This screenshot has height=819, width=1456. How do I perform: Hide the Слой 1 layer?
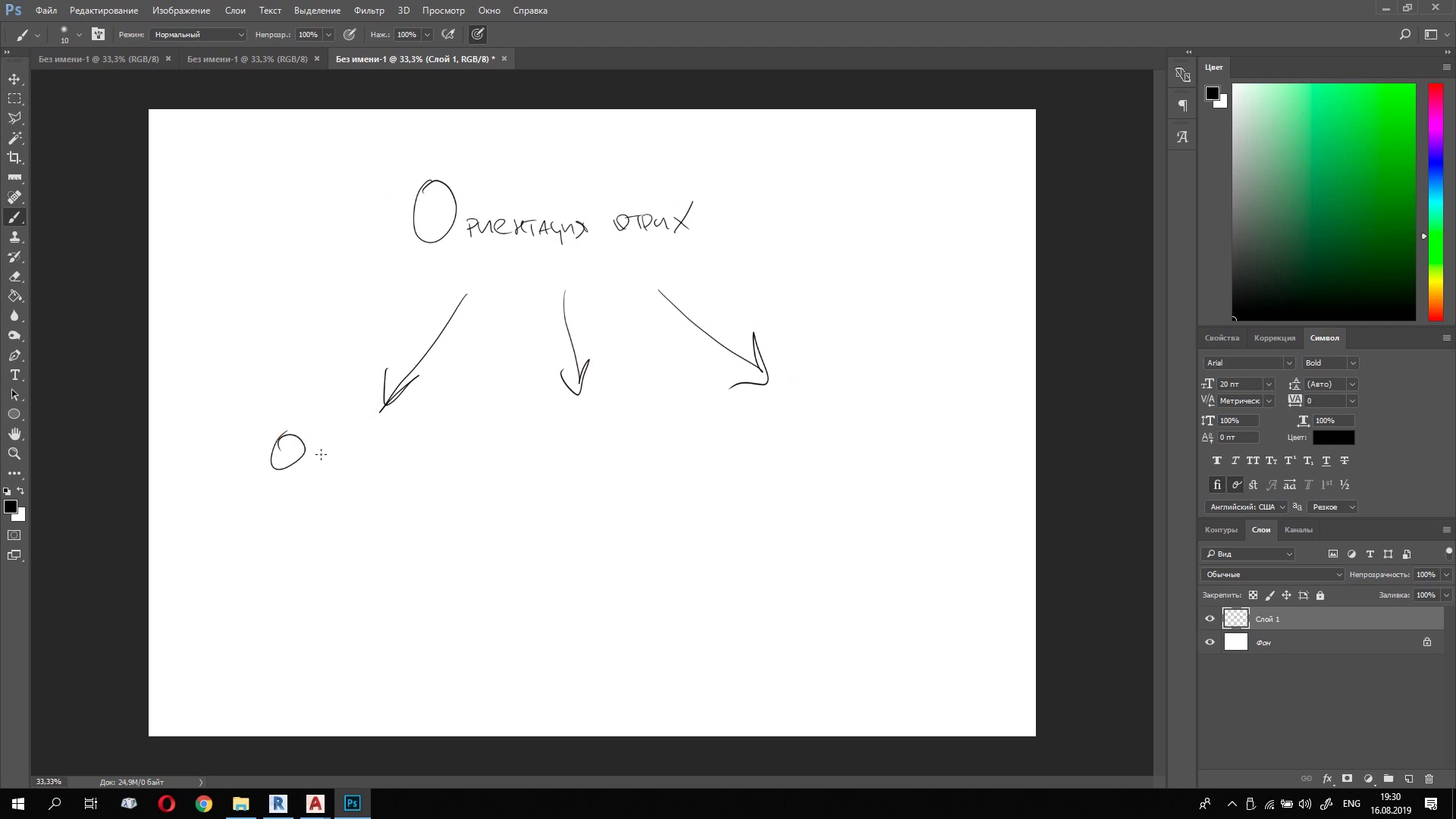point(1210,619)
